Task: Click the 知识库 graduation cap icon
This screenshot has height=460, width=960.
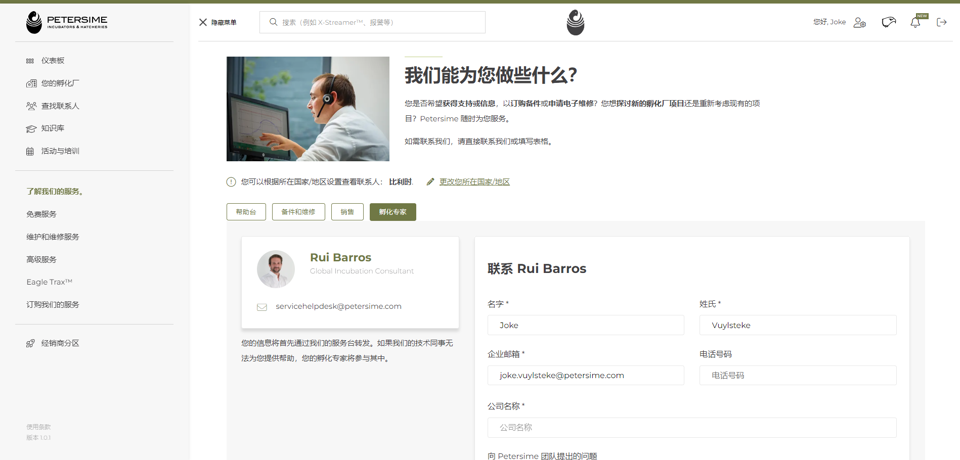Action: tap(31, 129)
